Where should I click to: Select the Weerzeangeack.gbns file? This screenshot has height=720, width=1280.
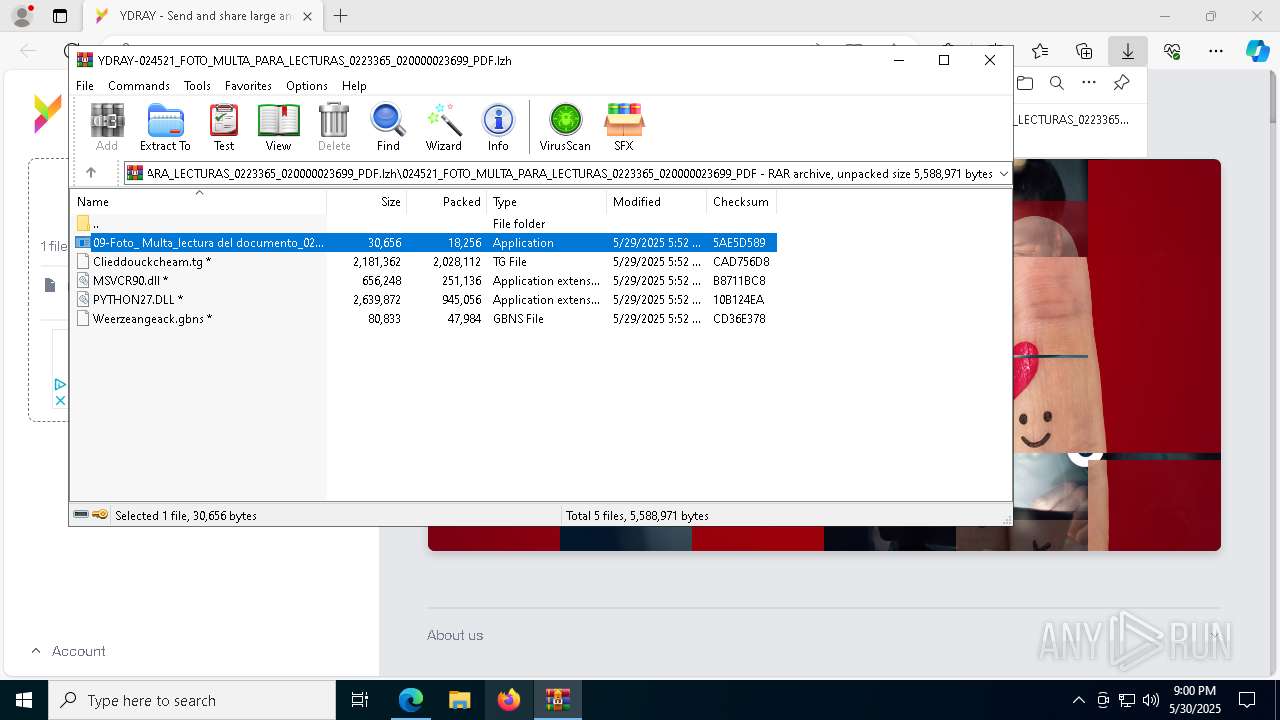click(x=424, y=319)
